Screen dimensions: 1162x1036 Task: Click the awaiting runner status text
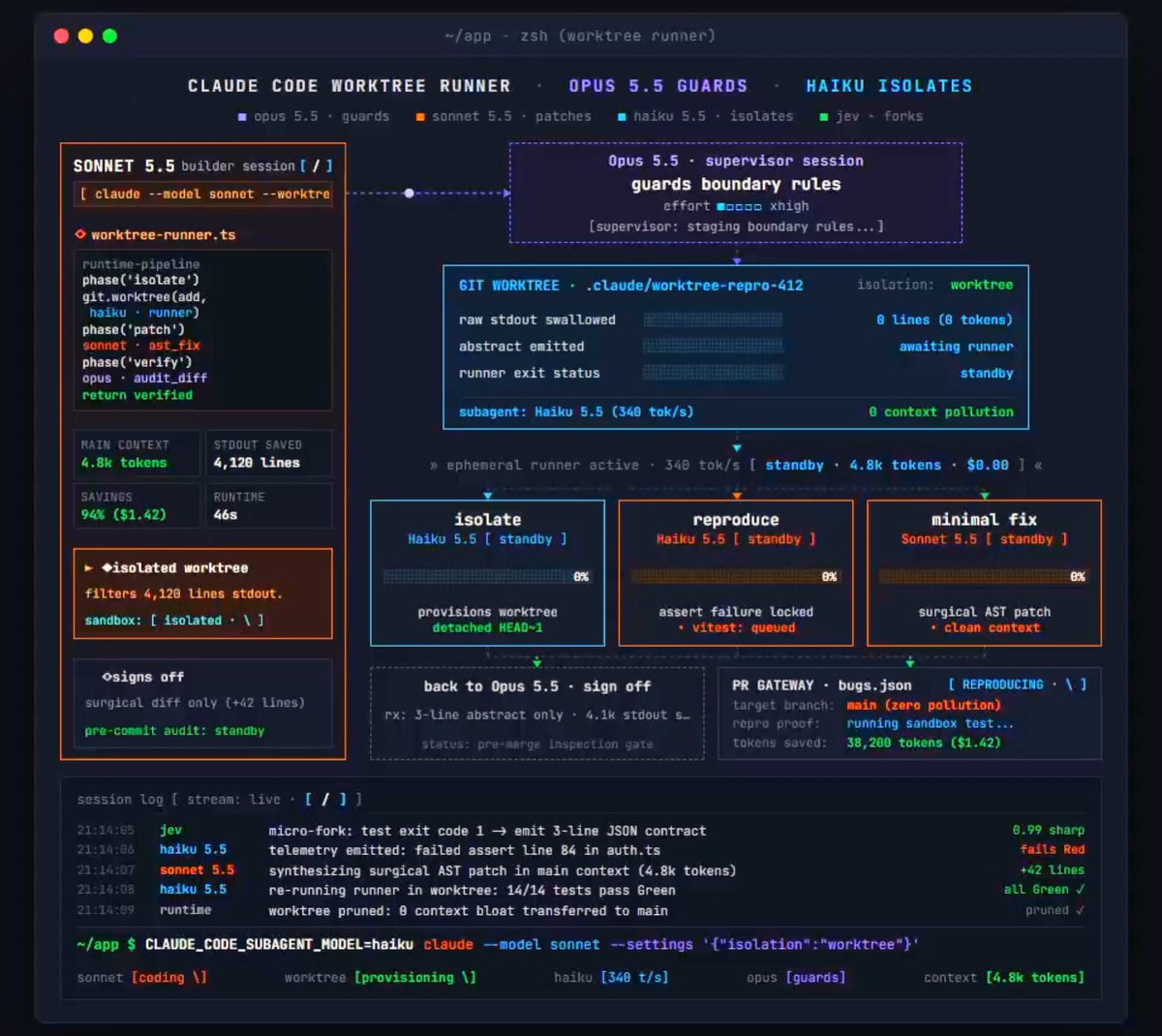pyautogui.click(x=957, y=346)
